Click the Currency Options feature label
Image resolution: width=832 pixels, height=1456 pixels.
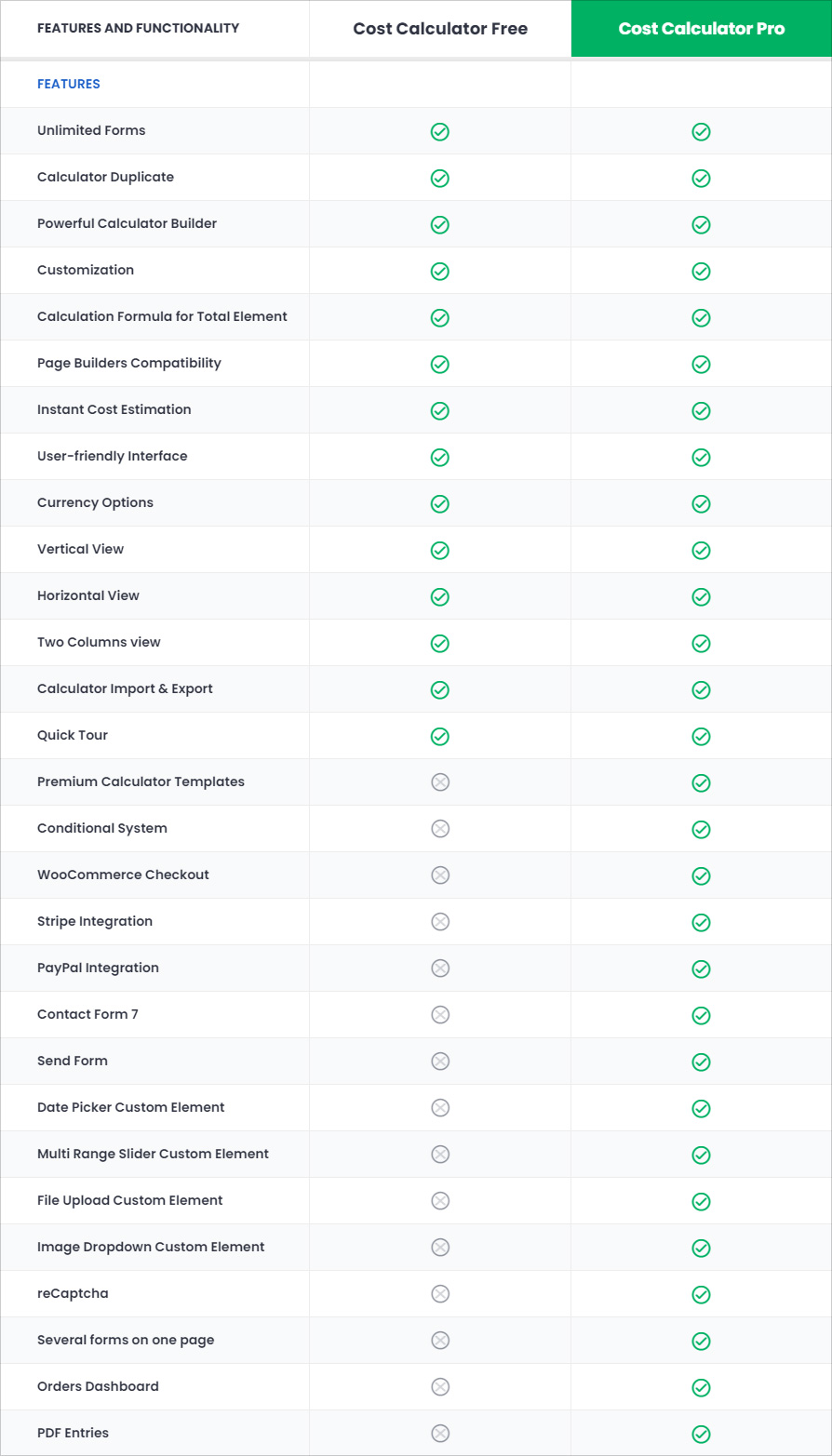pyautogui.click(x=95, y=502)
